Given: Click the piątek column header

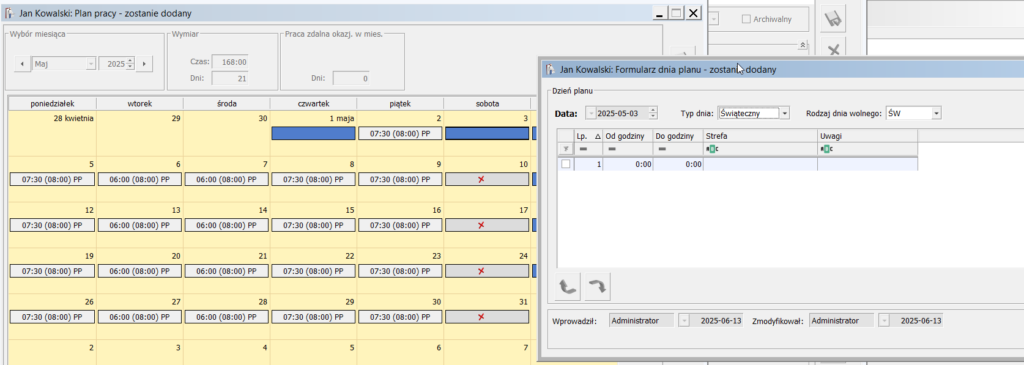Looking at the screenshot, I should click(x=400, y=103).
